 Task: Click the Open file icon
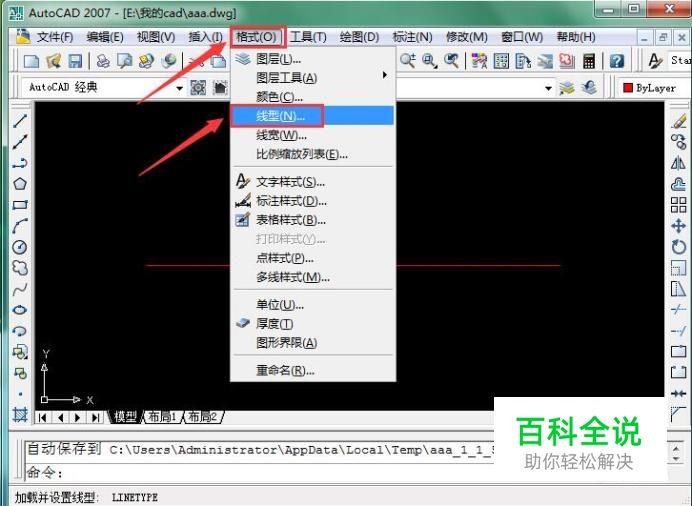53,61
